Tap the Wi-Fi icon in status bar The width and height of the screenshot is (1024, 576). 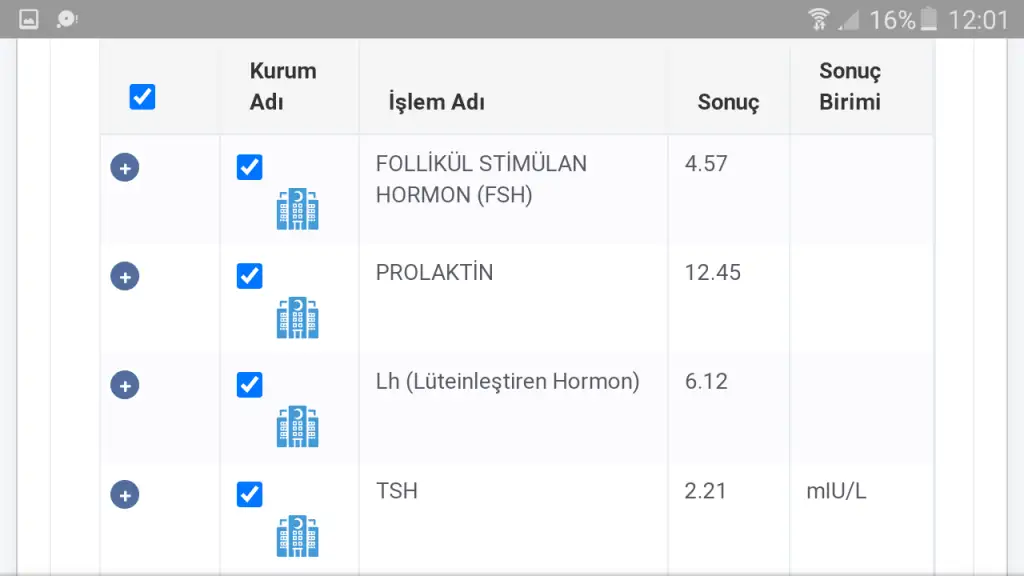click(x=818, y=19)
